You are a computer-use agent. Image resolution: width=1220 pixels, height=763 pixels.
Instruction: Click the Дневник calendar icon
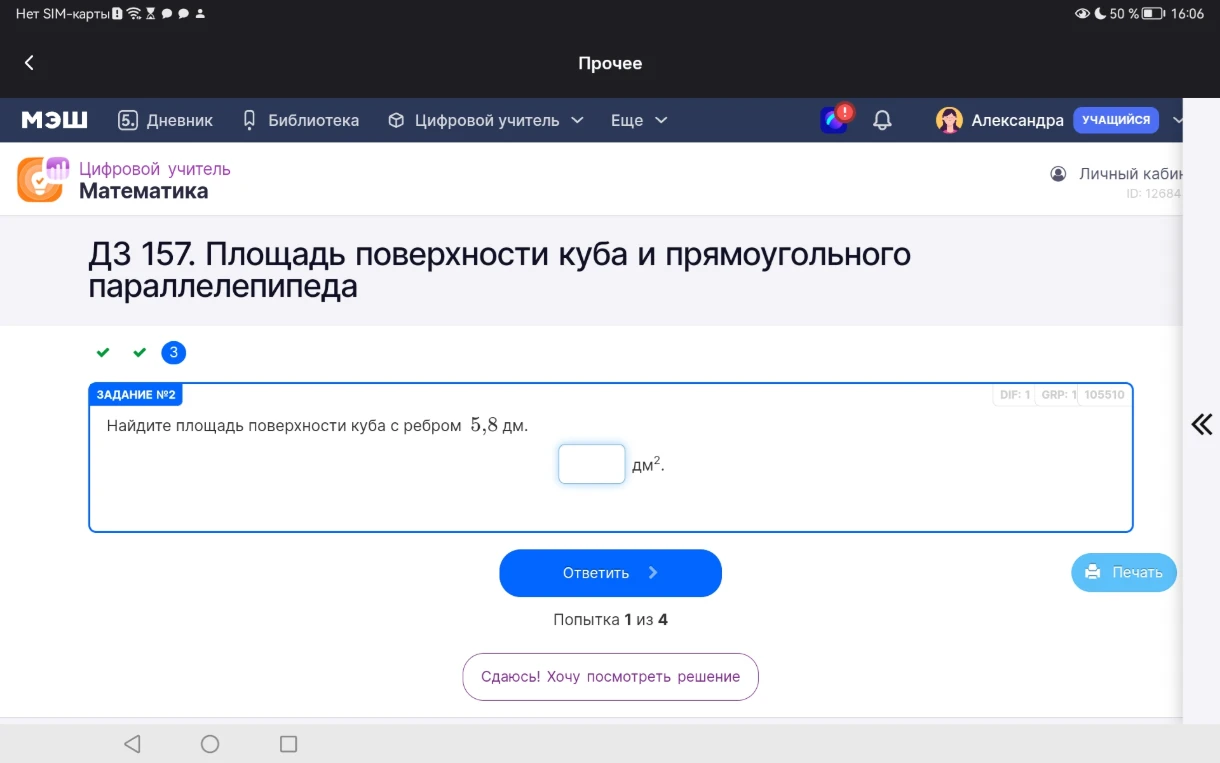(x=128, y=120)
